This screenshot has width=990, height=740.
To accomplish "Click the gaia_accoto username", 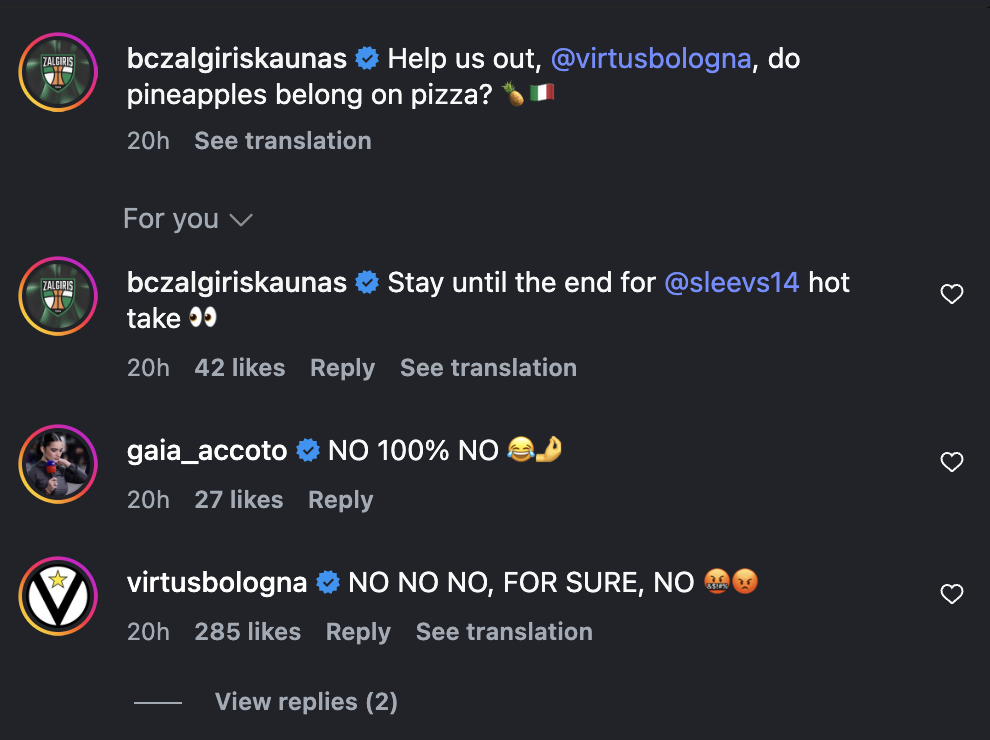I will 207,451.
